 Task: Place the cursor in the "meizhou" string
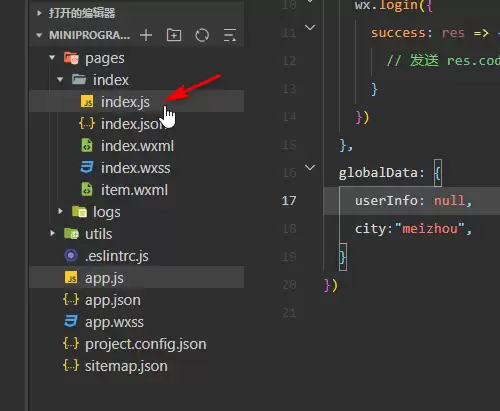[430, 229]
